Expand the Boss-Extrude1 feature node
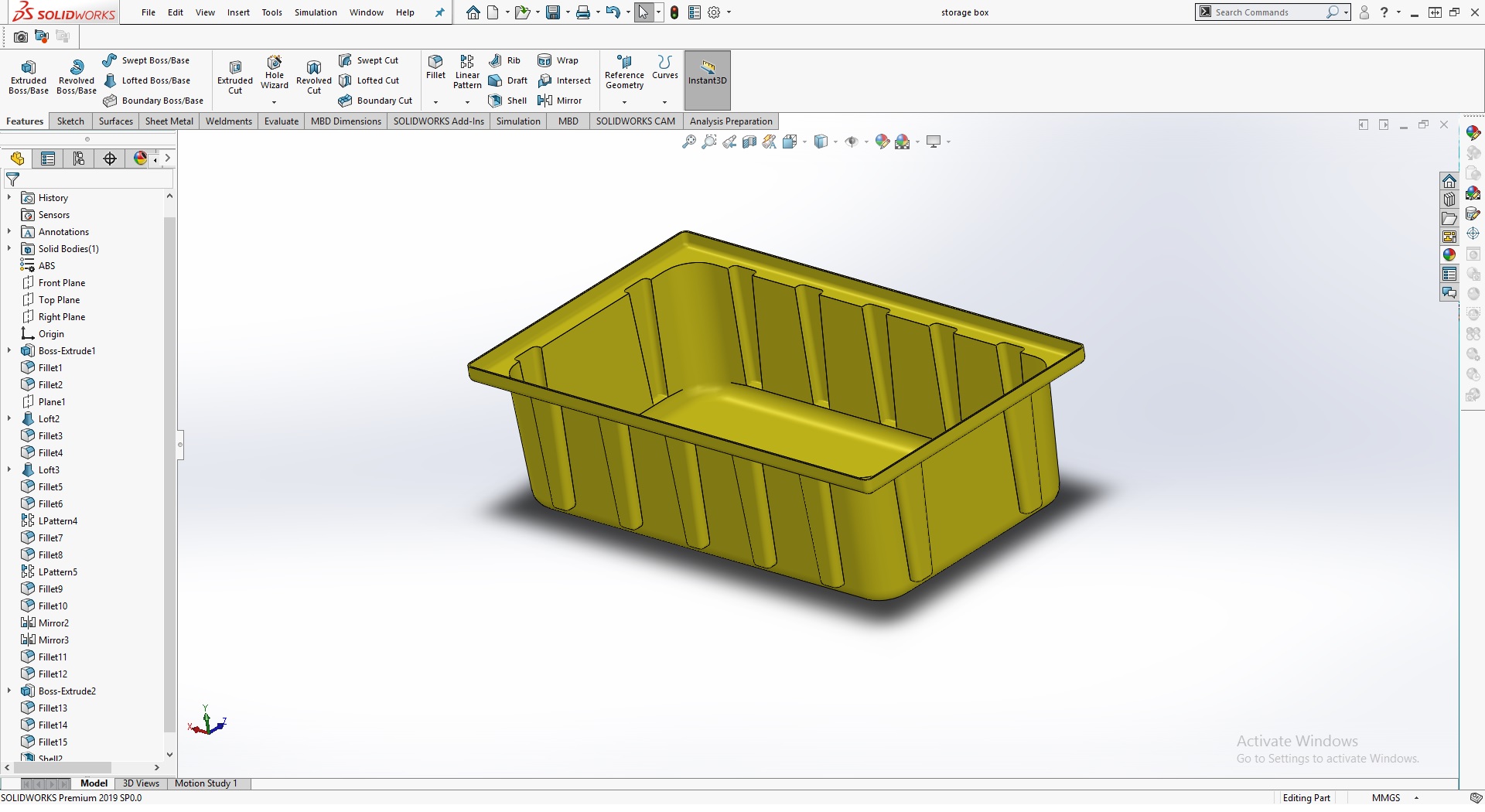The width and height of the screenshot is (1485, 812). (x=9, y=350)
